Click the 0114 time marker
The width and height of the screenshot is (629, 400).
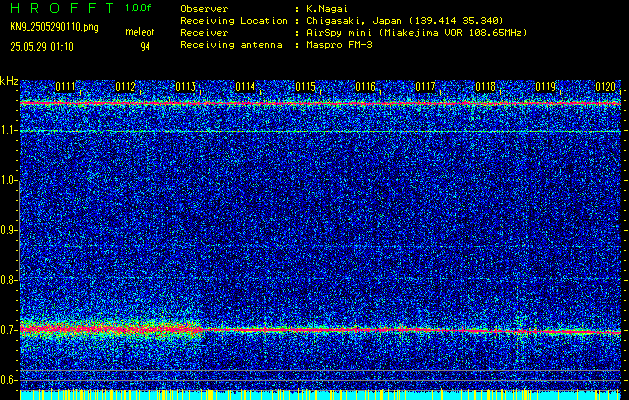click(x=245, y=87)
